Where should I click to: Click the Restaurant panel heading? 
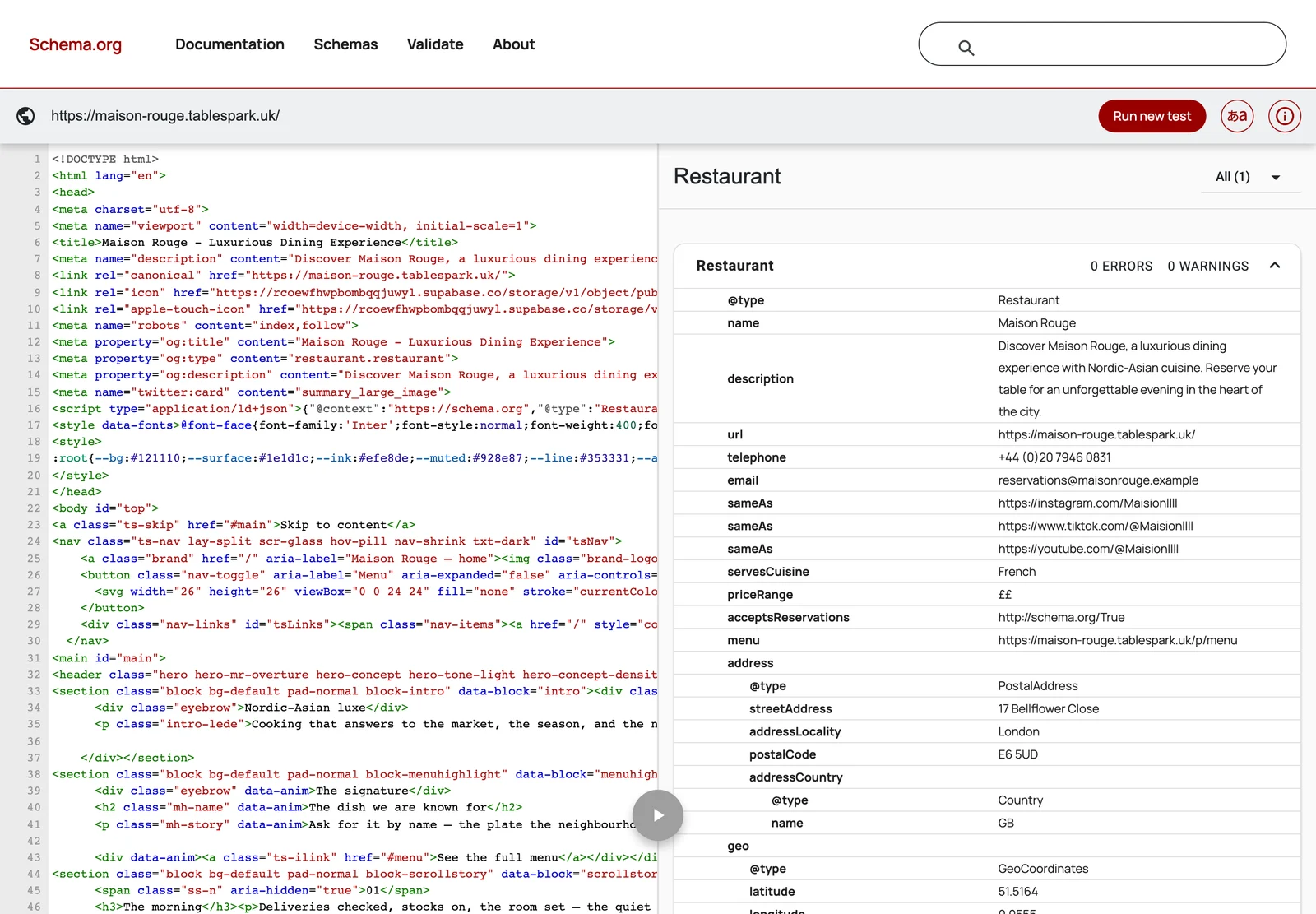(727, 176)
